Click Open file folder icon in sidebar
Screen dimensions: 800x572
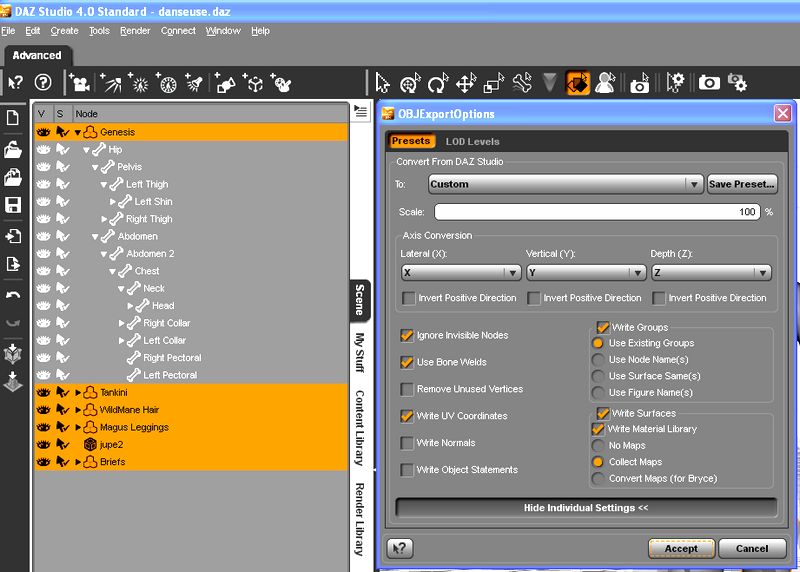tap(12, 150)
